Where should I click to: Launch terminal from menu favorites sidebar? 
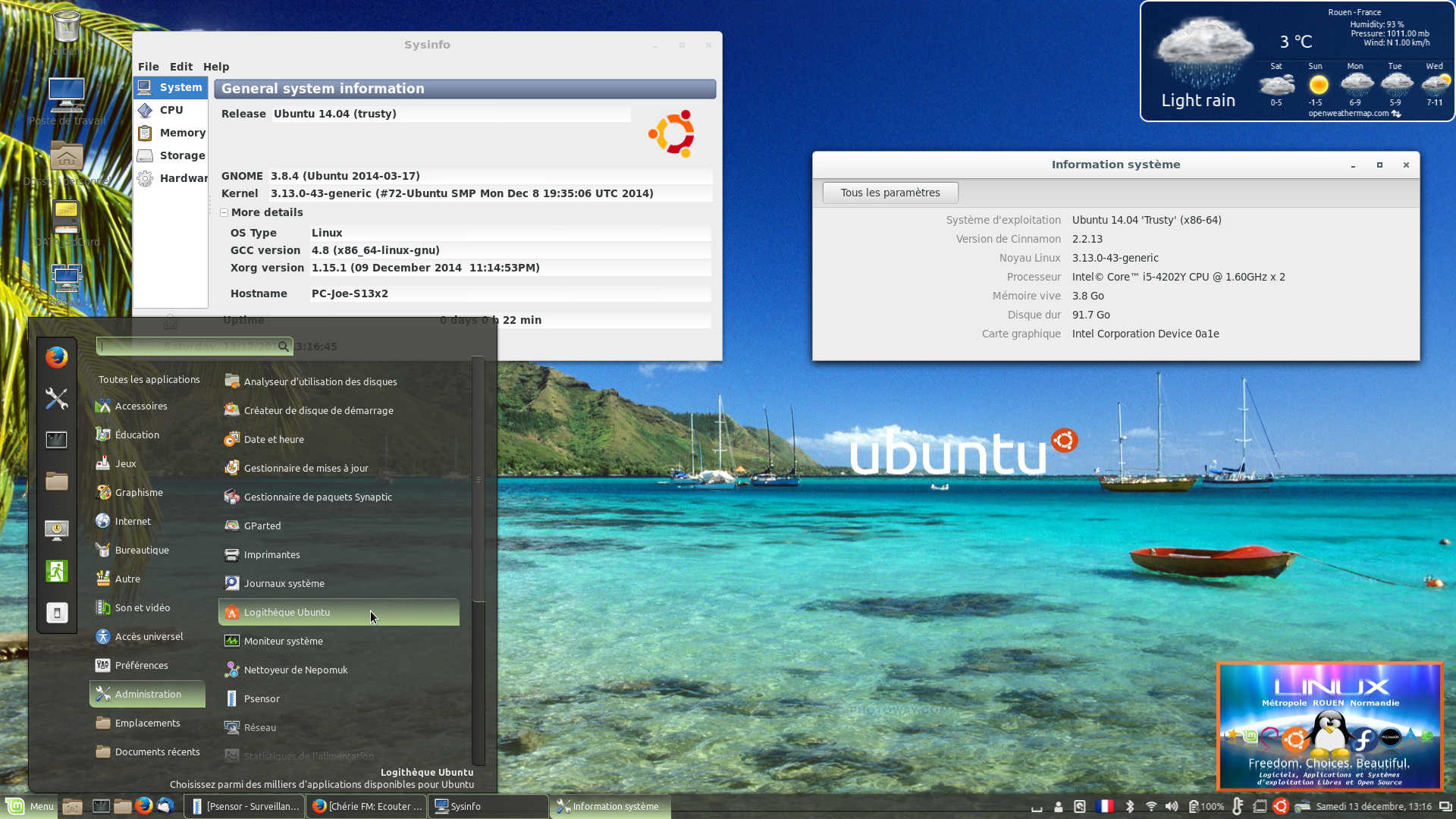56,440
